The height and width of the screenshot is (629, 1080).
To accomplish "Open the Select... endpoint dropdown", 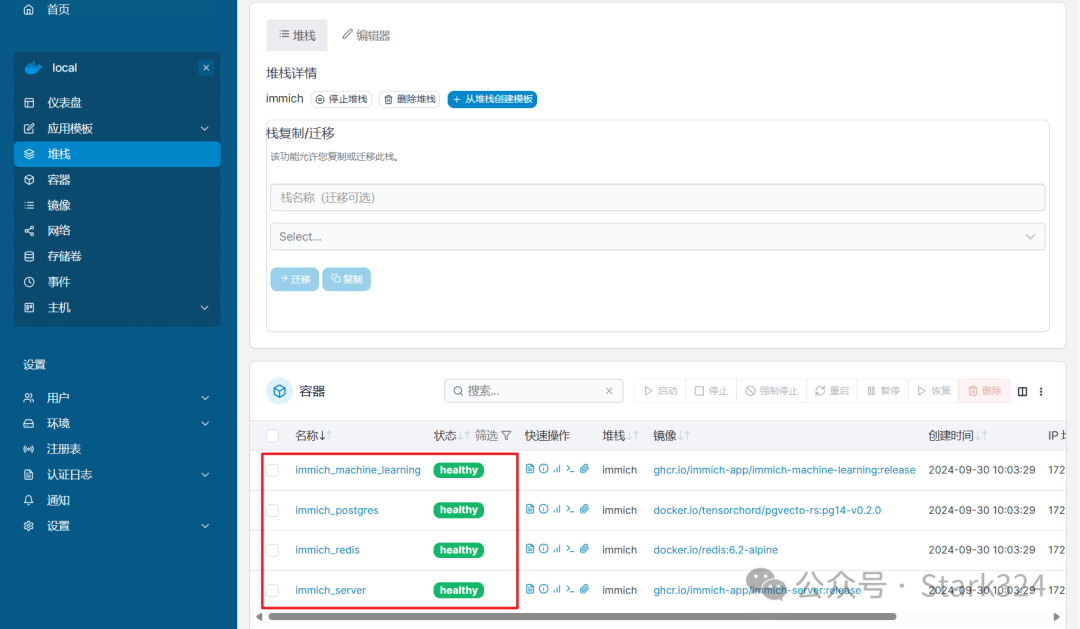I will point(658,236).
